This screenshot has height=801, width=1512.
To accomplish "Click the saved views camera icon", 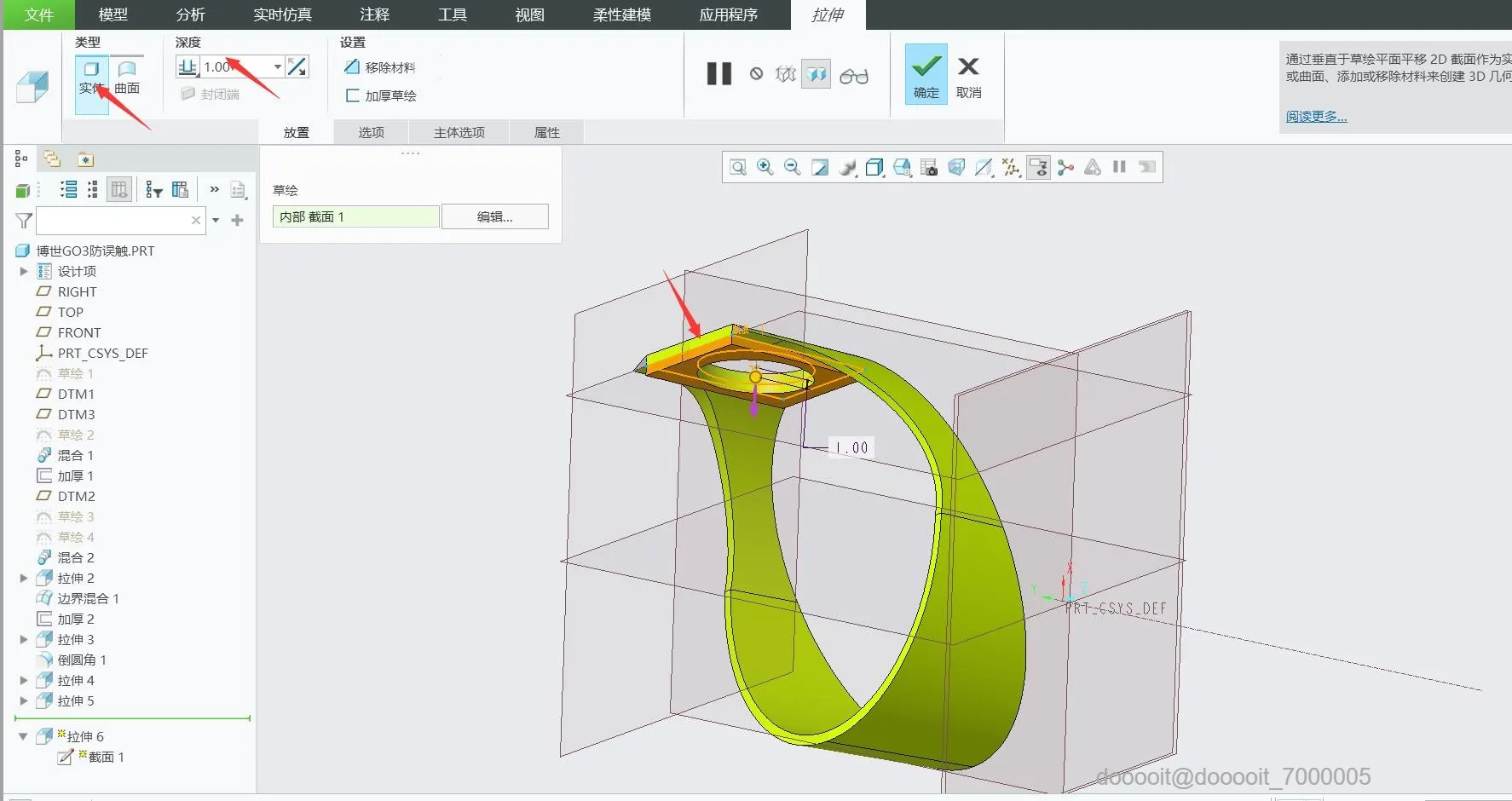I will 929,168.
